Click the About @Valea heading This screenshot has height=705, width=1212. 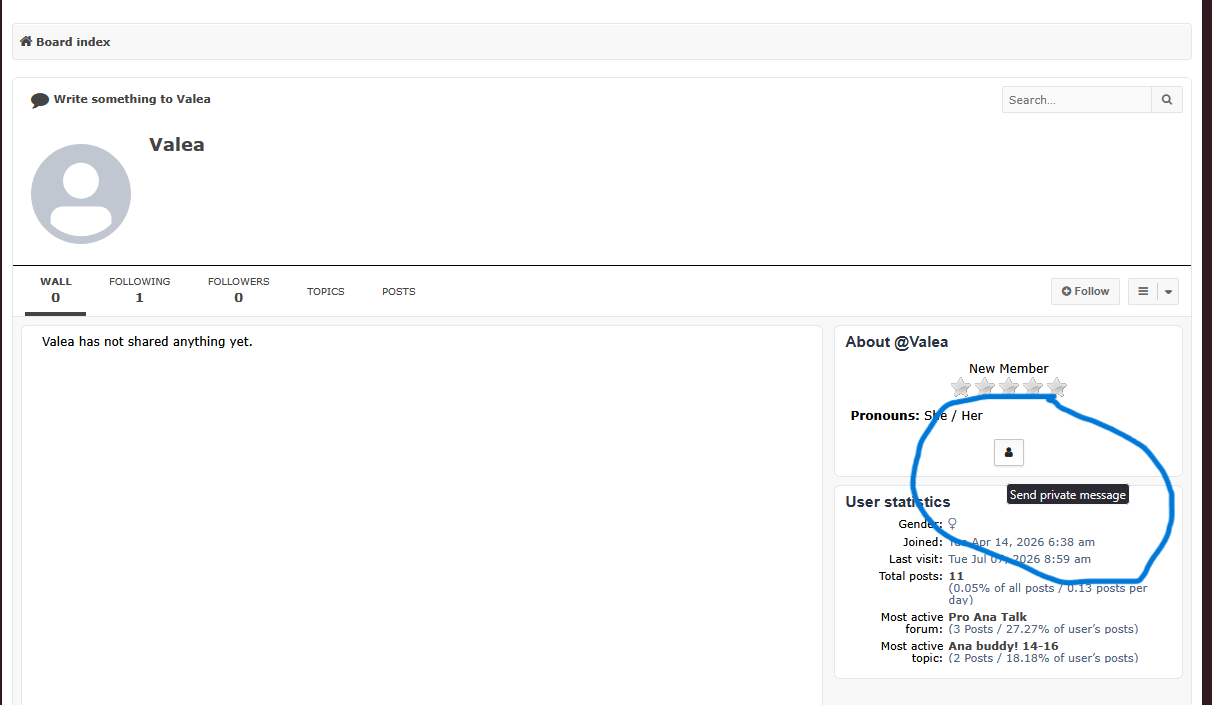click(x=897, y=342)
